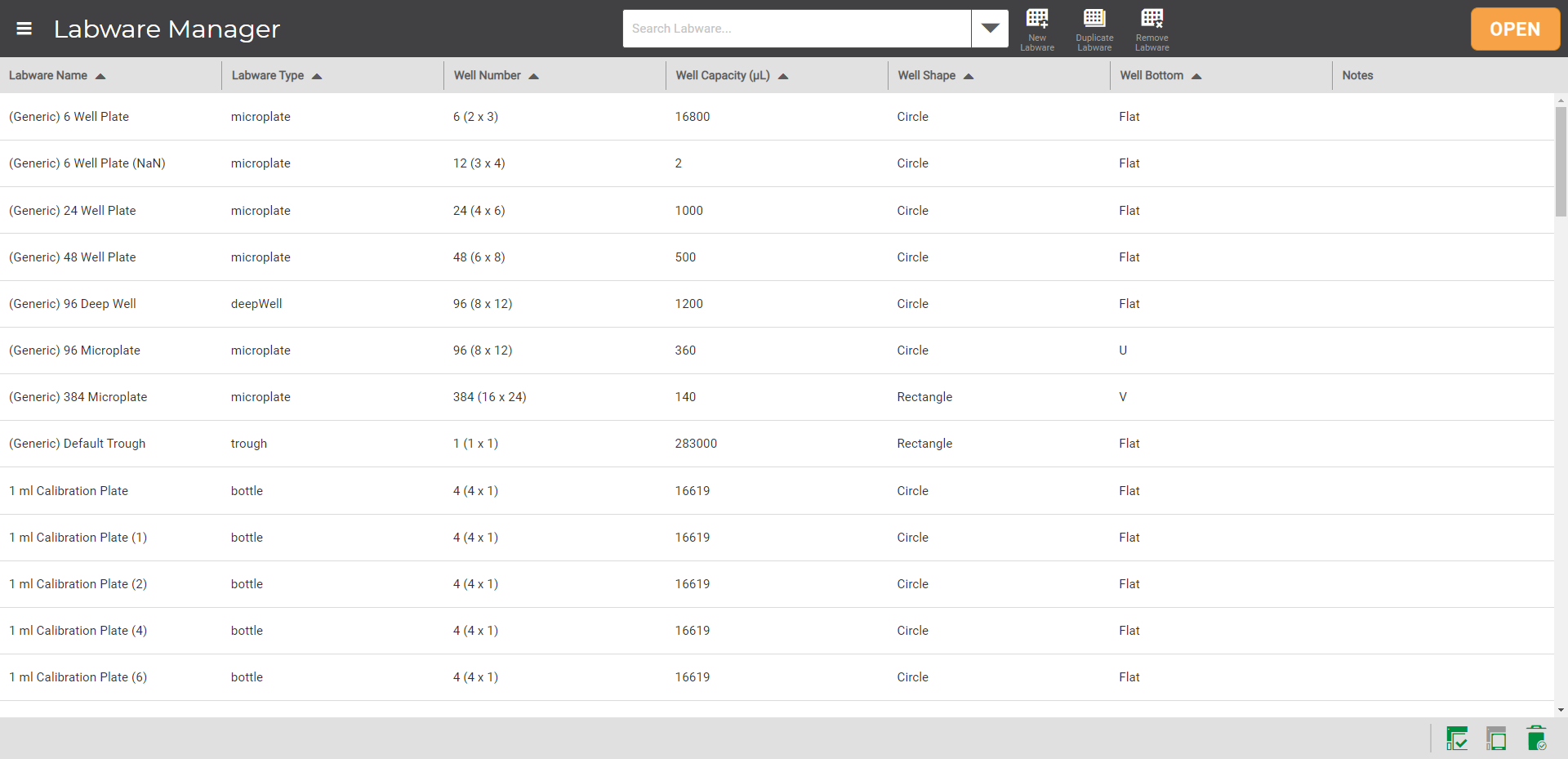The height and width of the screenshot is (759, 1568).
Task: Sort by Well Capacity (µL) header
Action: pos(782,76)
